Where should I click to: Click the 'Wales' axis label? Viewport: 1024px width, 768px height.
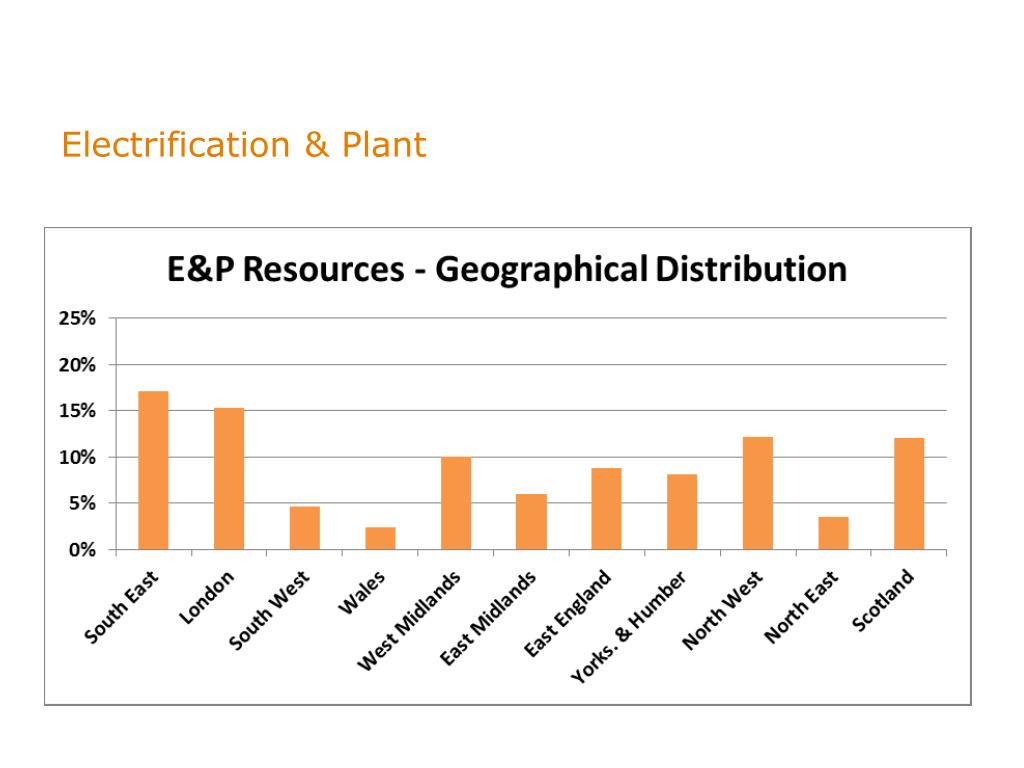point(362,592)
